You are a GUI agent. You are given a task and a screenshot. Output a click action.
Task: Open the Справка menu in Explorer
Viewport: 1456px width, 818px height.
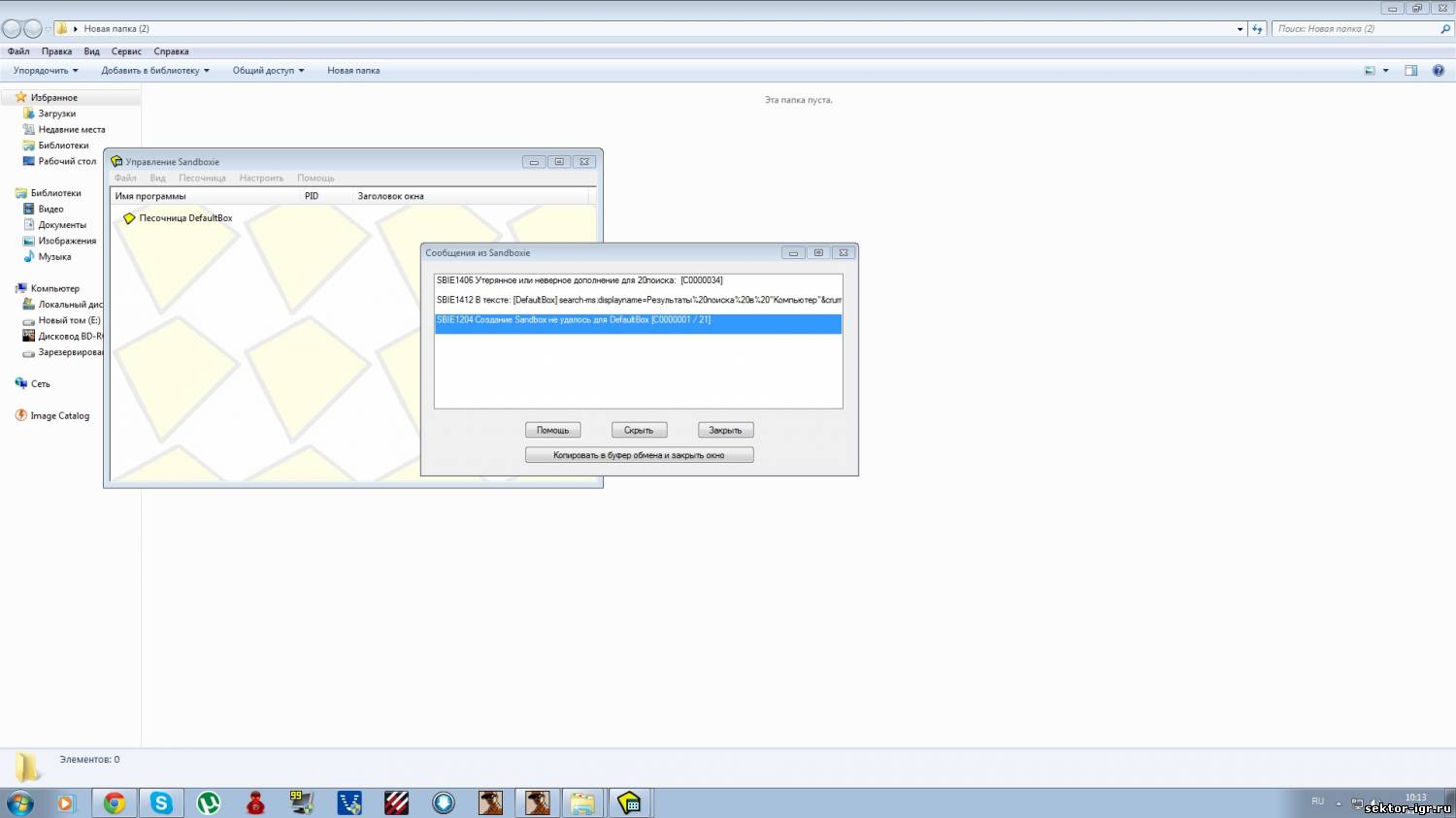pos(171,51)
